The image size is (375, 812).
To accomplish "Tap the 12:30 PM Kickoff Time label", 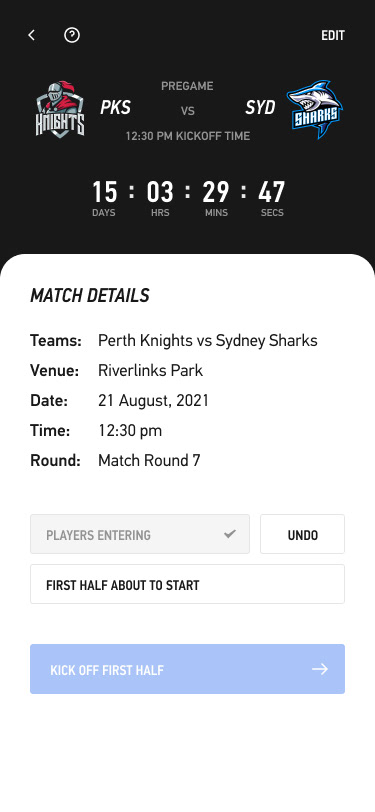I will click(x=188, y=136).
